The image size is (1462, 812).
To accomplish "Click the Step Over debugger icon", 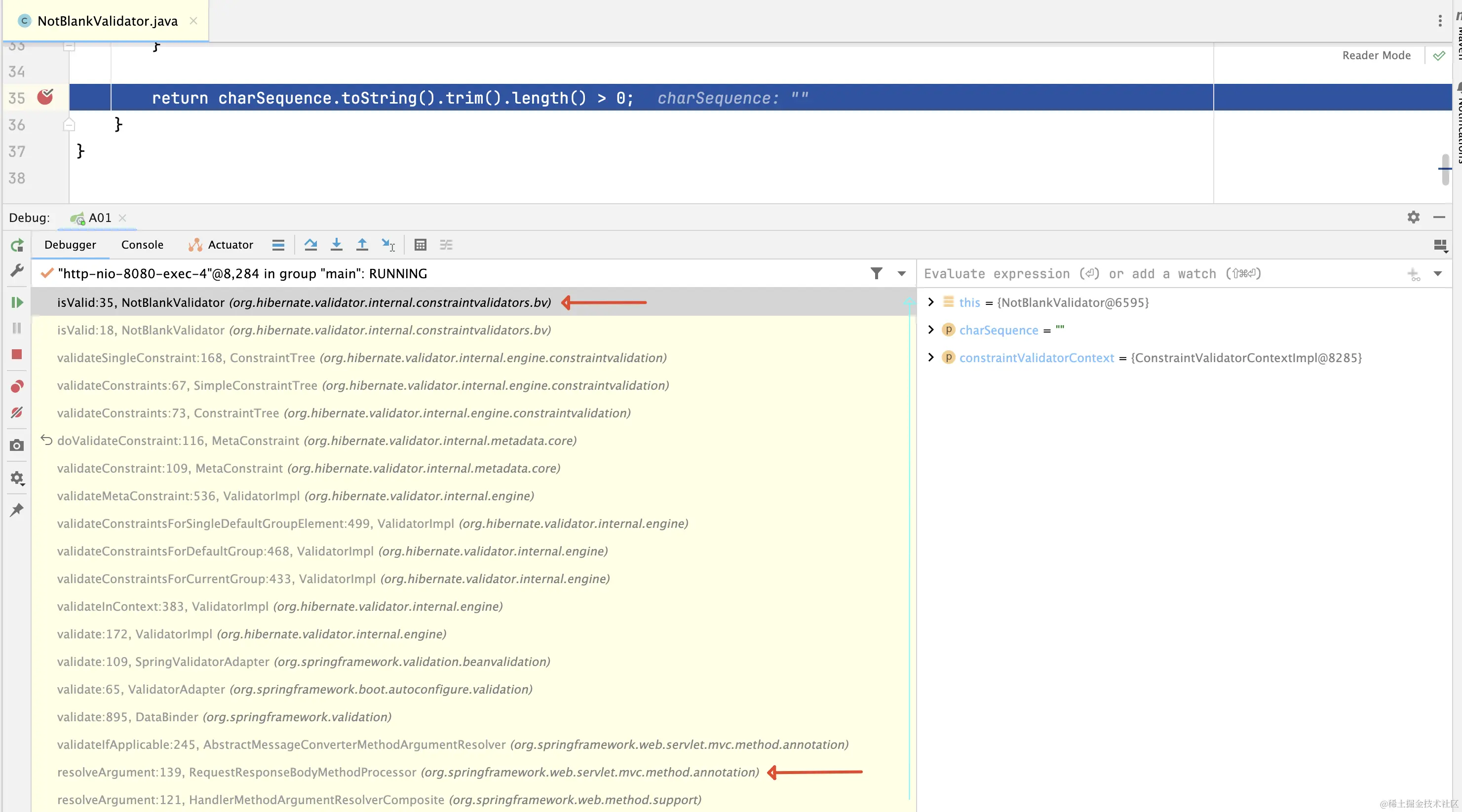I will 310,245.
